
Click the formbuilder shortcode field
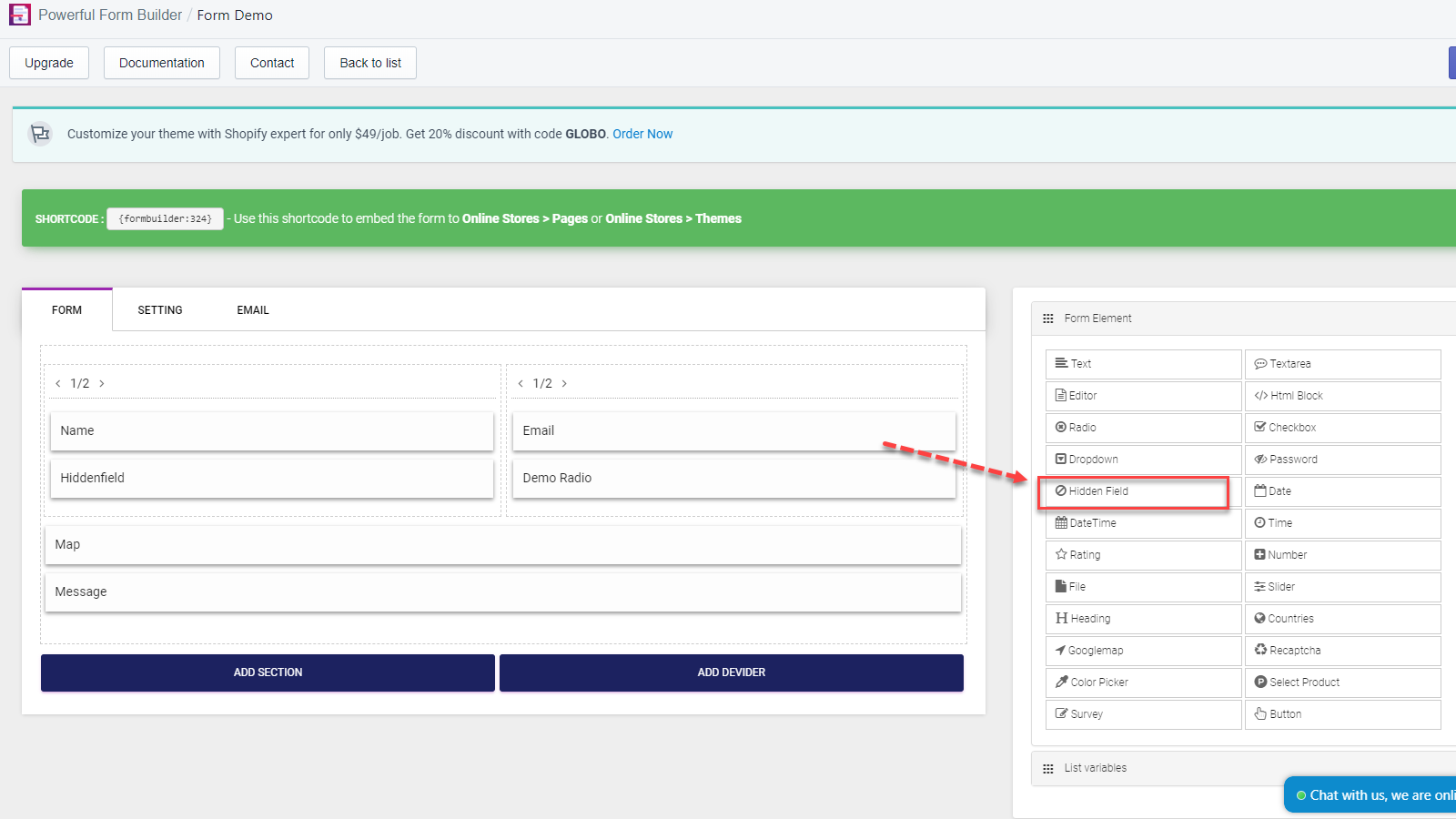pyautogui.click(x=165, y=219)
